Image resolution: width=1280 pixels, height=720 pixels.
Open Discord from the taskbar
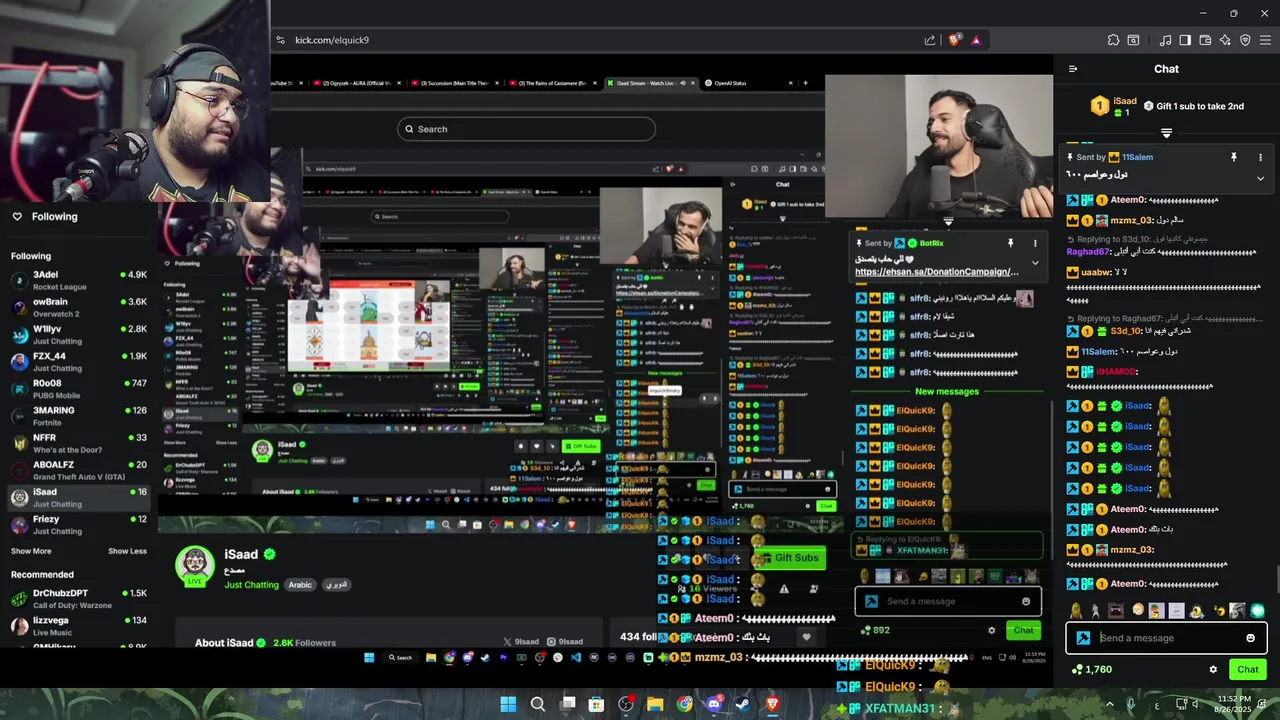(714, 704)
